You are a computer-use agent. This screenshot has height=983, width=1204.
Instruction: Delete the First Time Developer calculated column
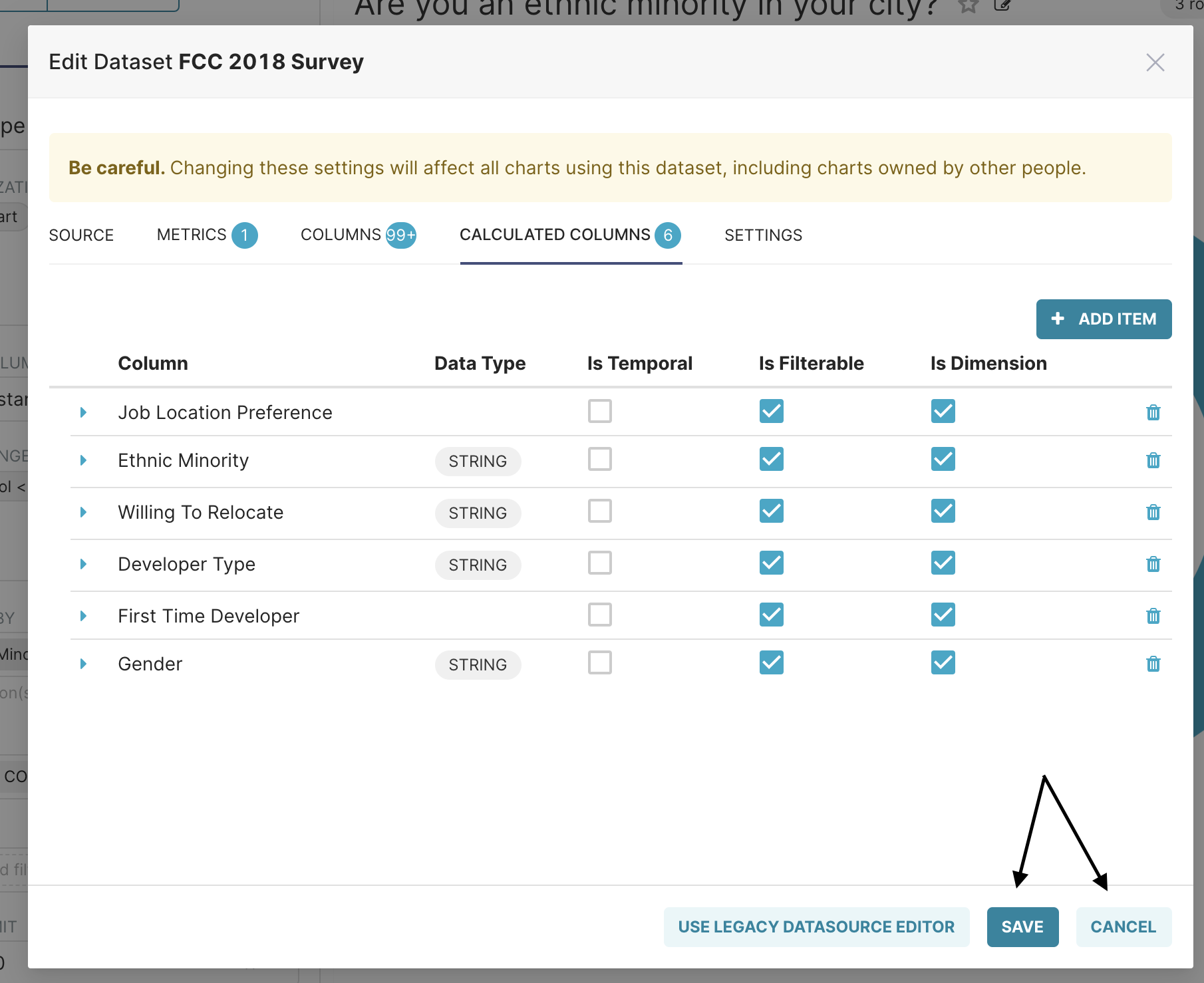pos(1153,615)
